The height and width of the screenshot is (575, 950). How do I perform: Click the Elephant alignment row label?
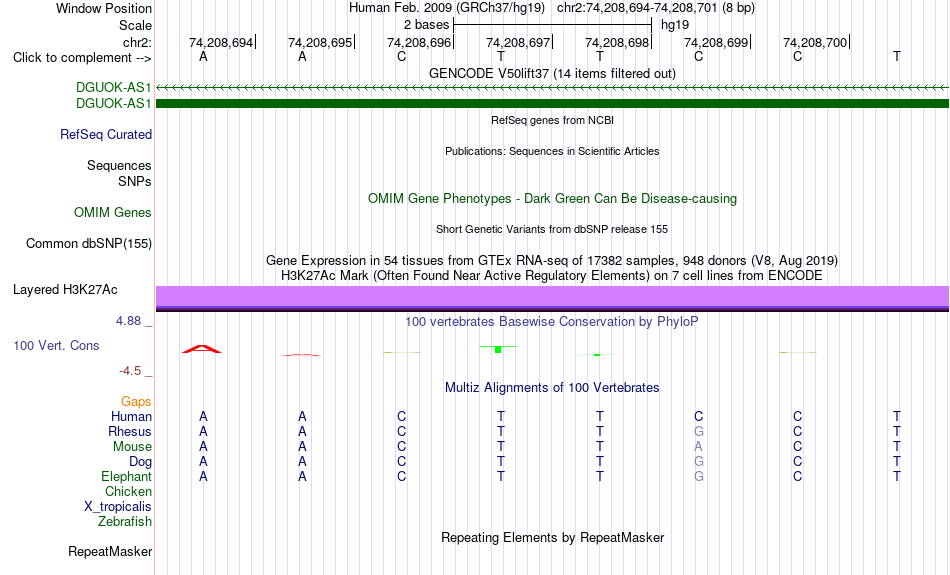[x=126, y=476]
